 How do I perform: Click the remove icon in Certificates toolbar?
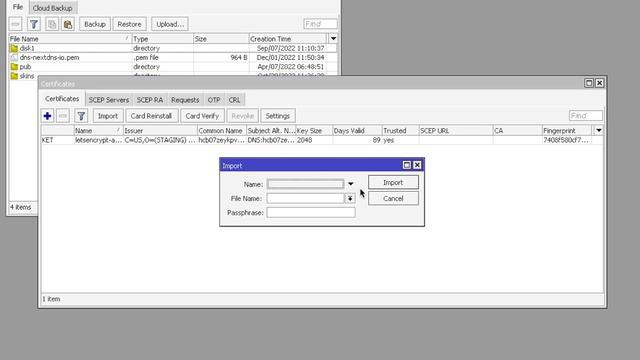click(63, 116)
